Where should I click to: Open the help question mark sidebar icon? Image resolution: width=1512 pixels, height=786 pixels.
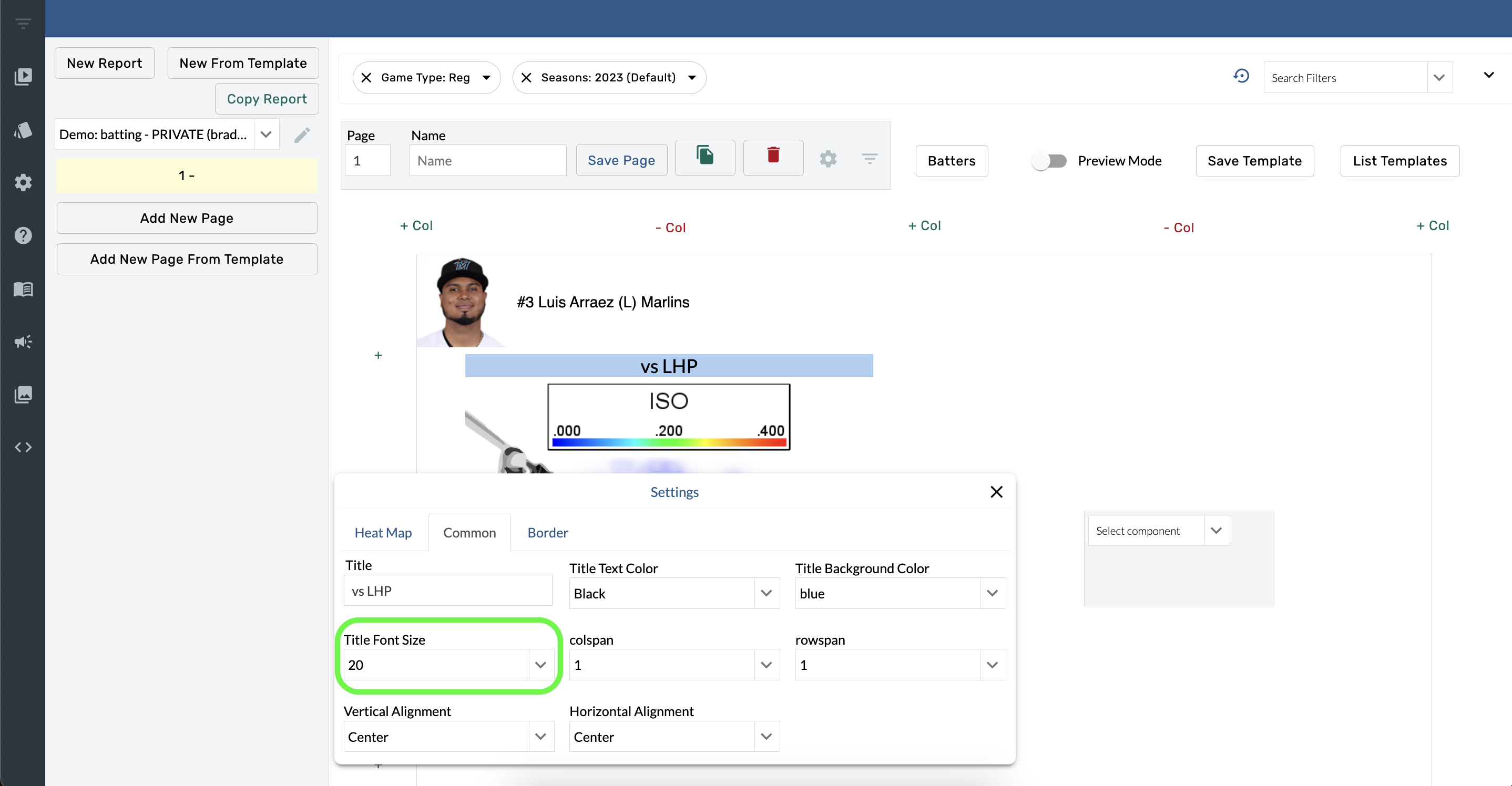tap(23, 235)
